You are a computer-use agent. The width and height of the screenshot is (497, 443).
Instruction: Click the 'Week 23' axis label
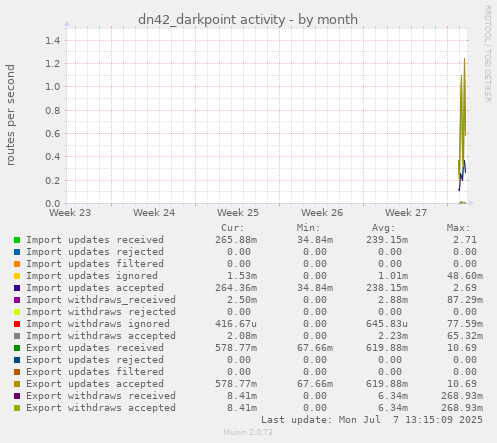pos(70,213)
